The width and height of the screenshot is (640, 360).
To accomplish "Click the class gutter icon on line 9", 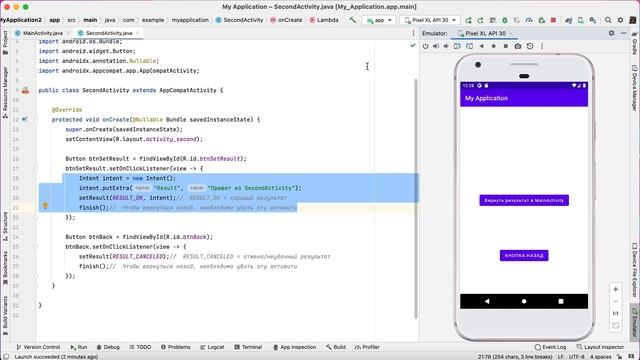I will coord(25,90).
